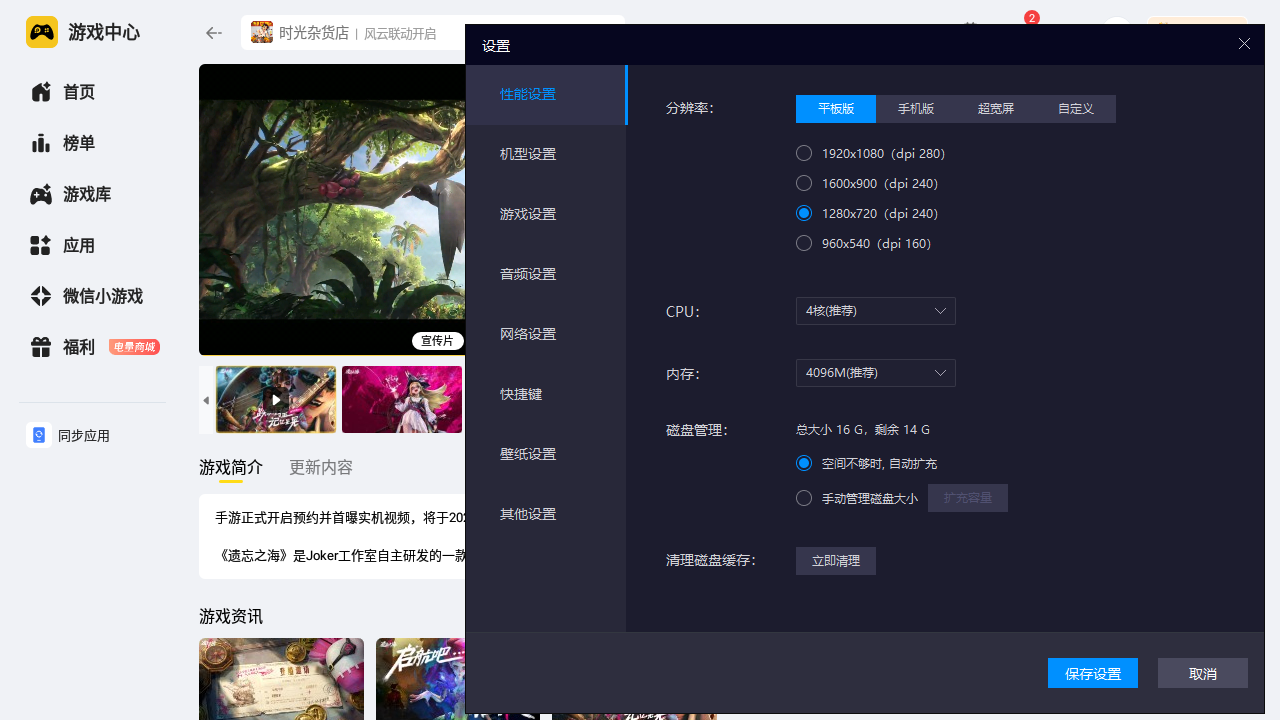Viewport: 1280px width, 720px height.
Task: Switch to the Phone (手机版) resolution tab
Action: (x=915, y=109)
